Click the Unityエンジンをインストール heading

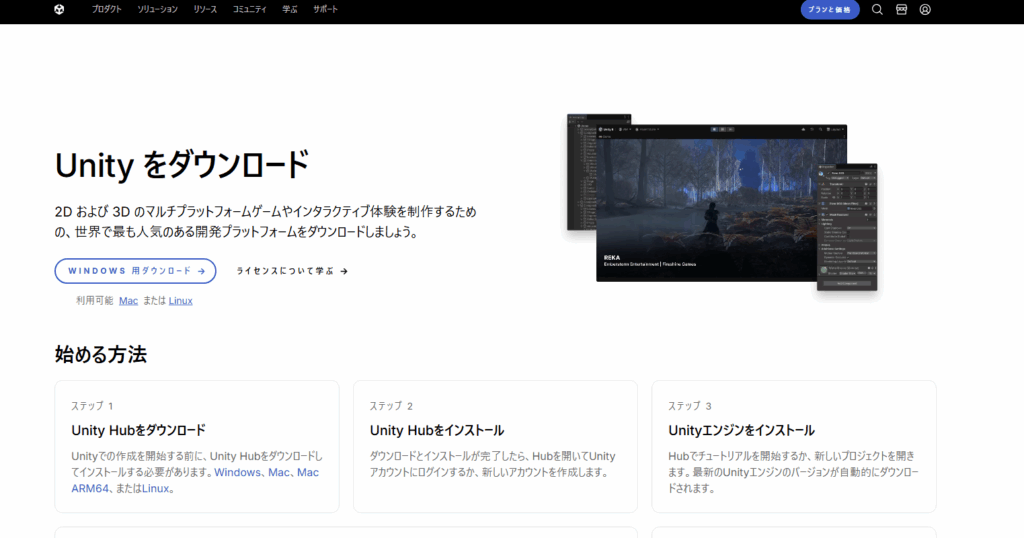tap(741, 430)
